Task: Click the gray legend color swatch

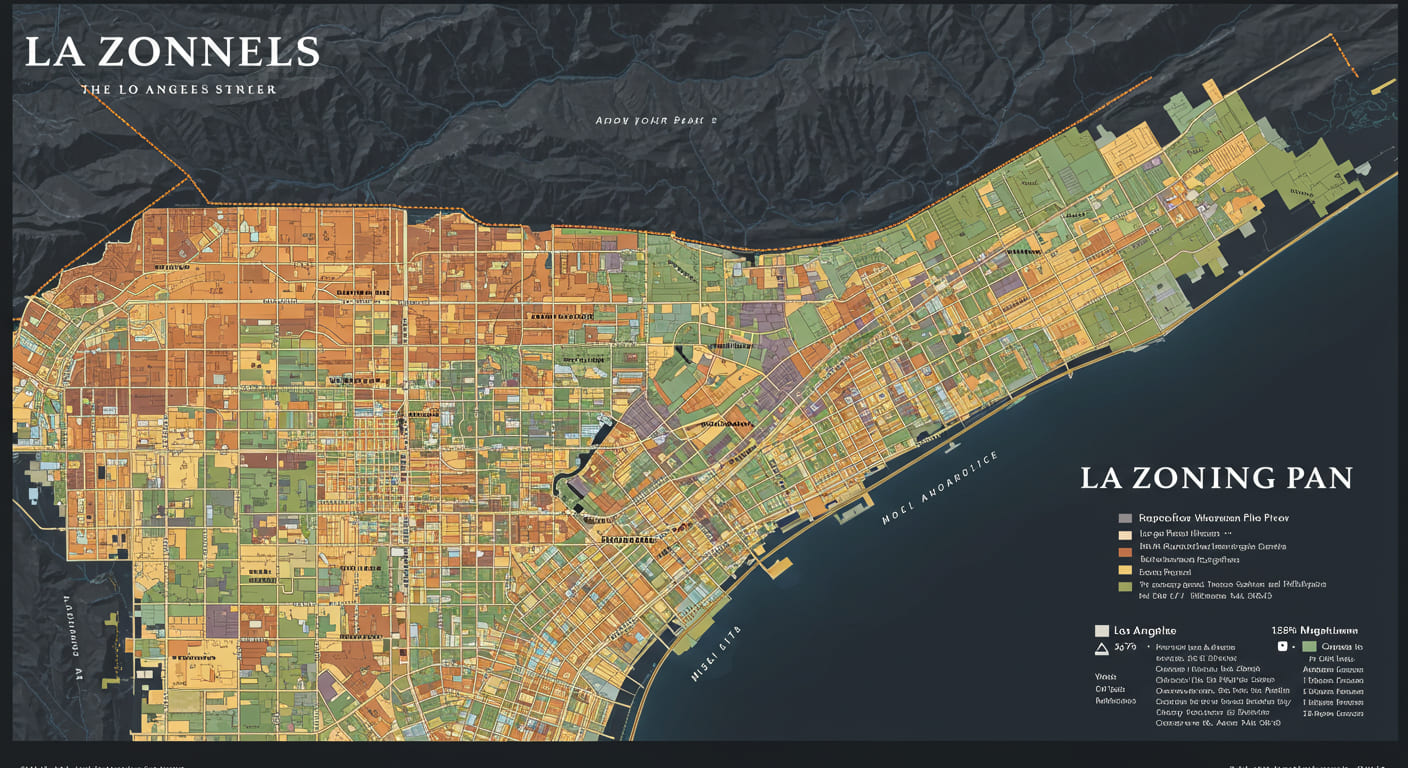Action: 1125,519
